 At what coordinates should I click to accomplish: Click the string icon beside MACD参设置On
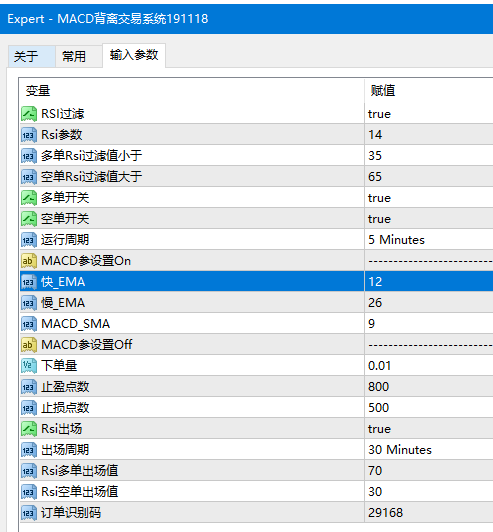[x=29, y=261]
